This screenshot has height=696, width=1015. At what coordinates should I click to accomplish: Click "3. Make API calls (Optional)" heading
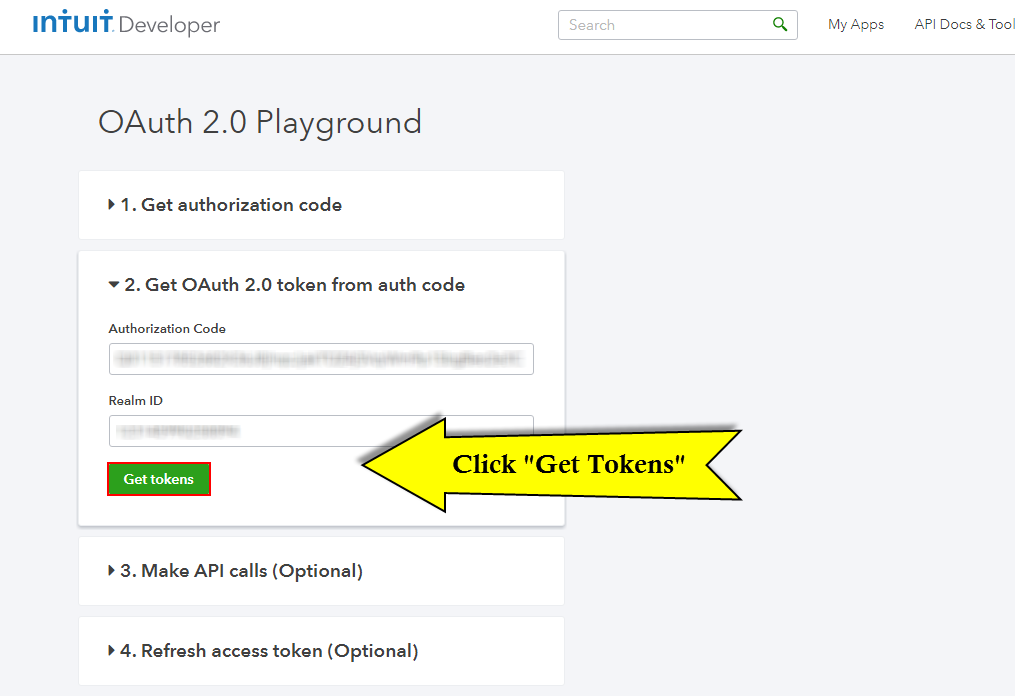tap(241, 571)
